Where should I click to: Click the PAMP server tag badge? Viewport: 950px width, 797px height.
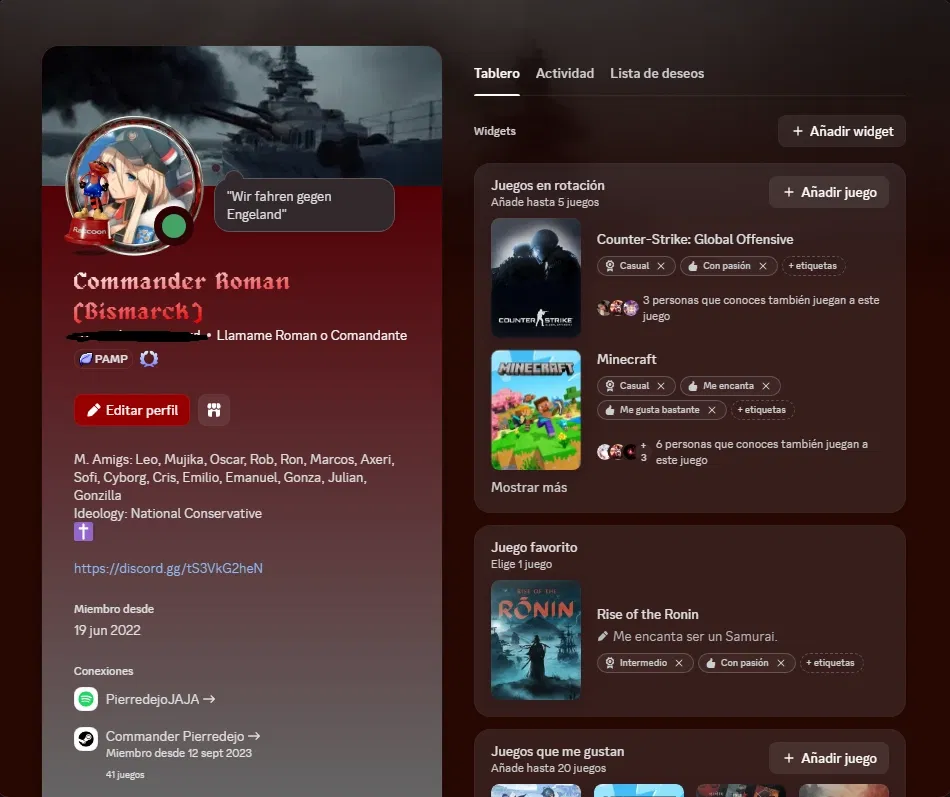[x=104, y=359]
